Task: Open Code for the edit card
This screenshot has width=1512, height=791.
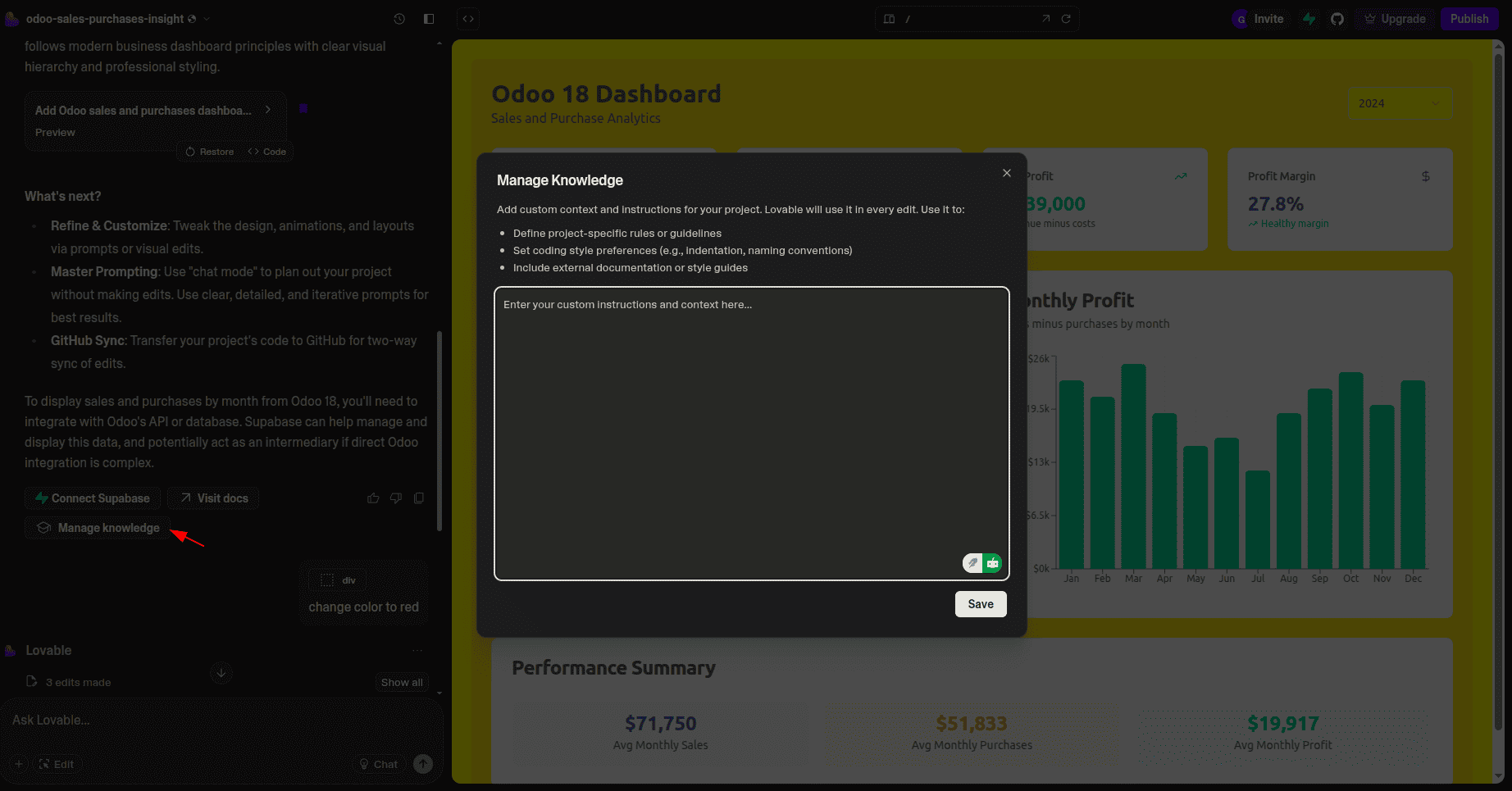Action: [x=267, y=152]
